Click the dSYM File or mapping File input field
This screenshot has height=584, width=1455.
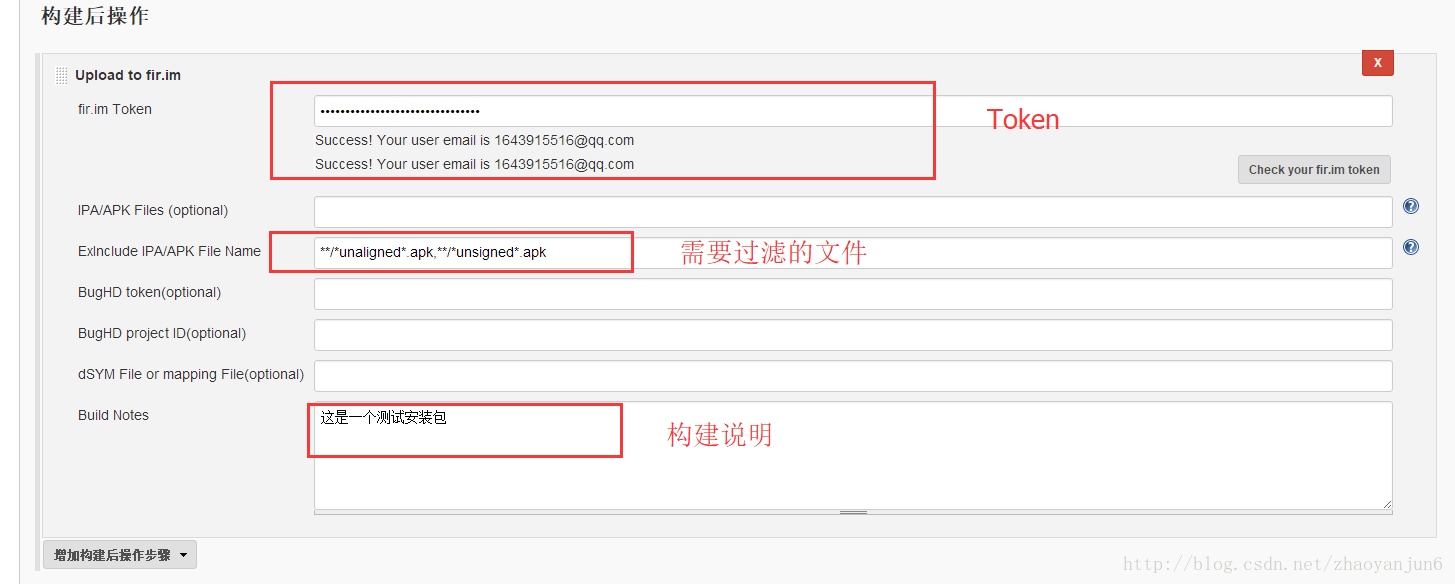coord(853,376)
